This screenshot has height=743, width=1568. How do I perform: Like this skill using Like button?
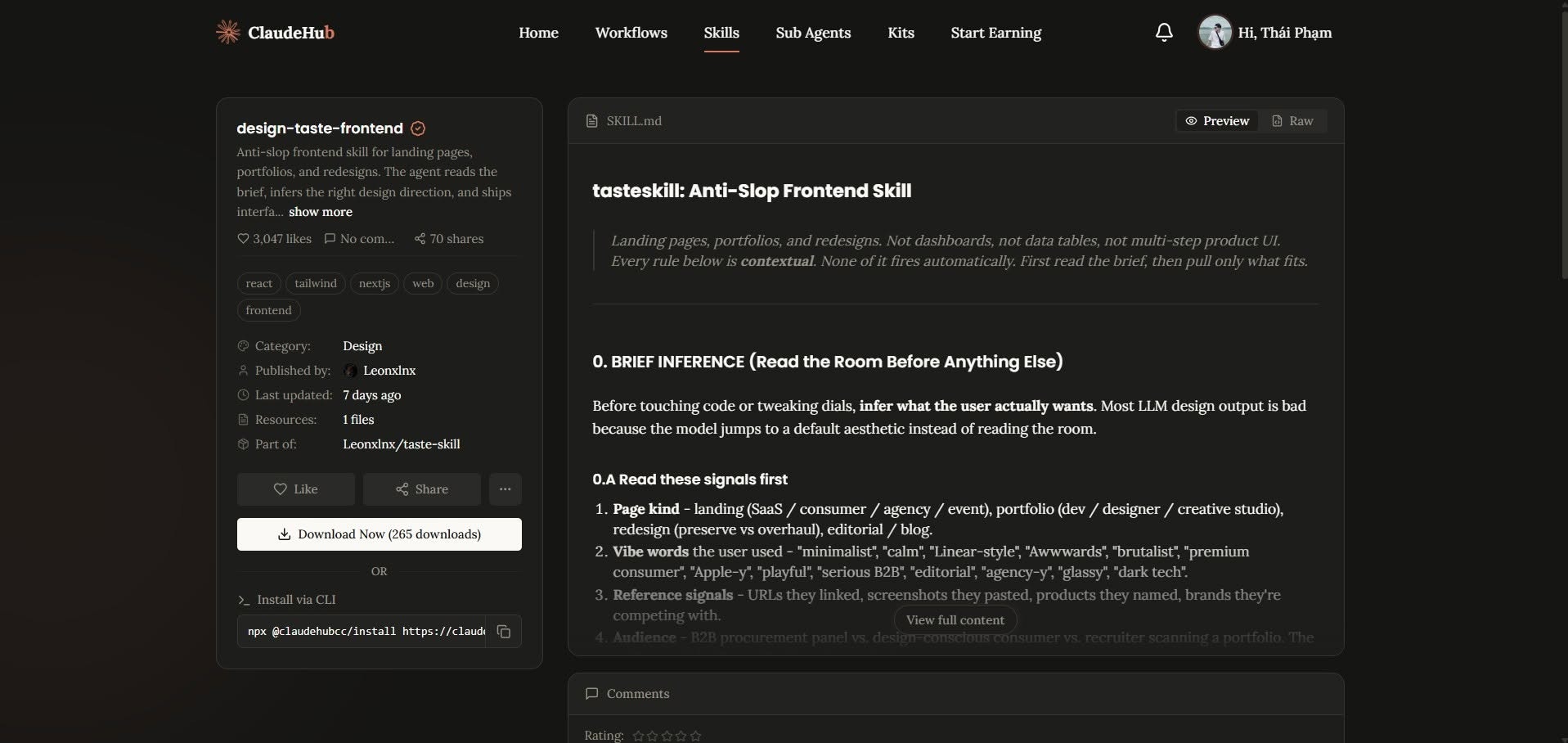click(296, 489)
